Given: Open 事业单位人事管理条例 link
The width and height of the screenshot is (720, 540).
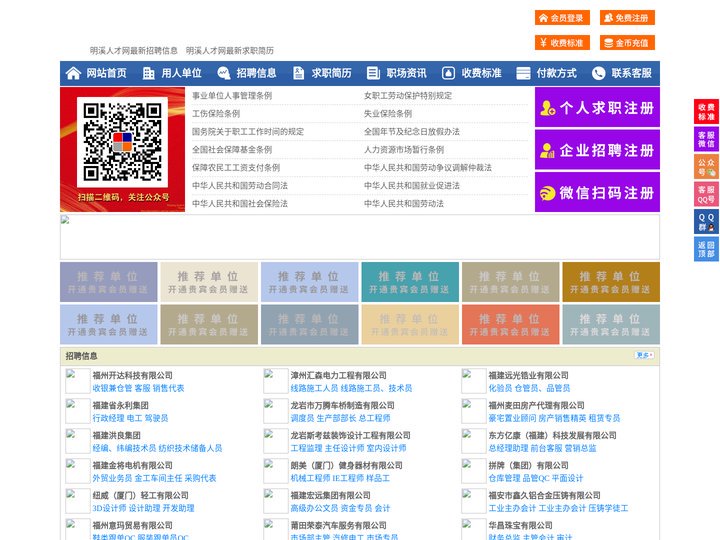Looking at the screenshot, I should click(232, 96).
